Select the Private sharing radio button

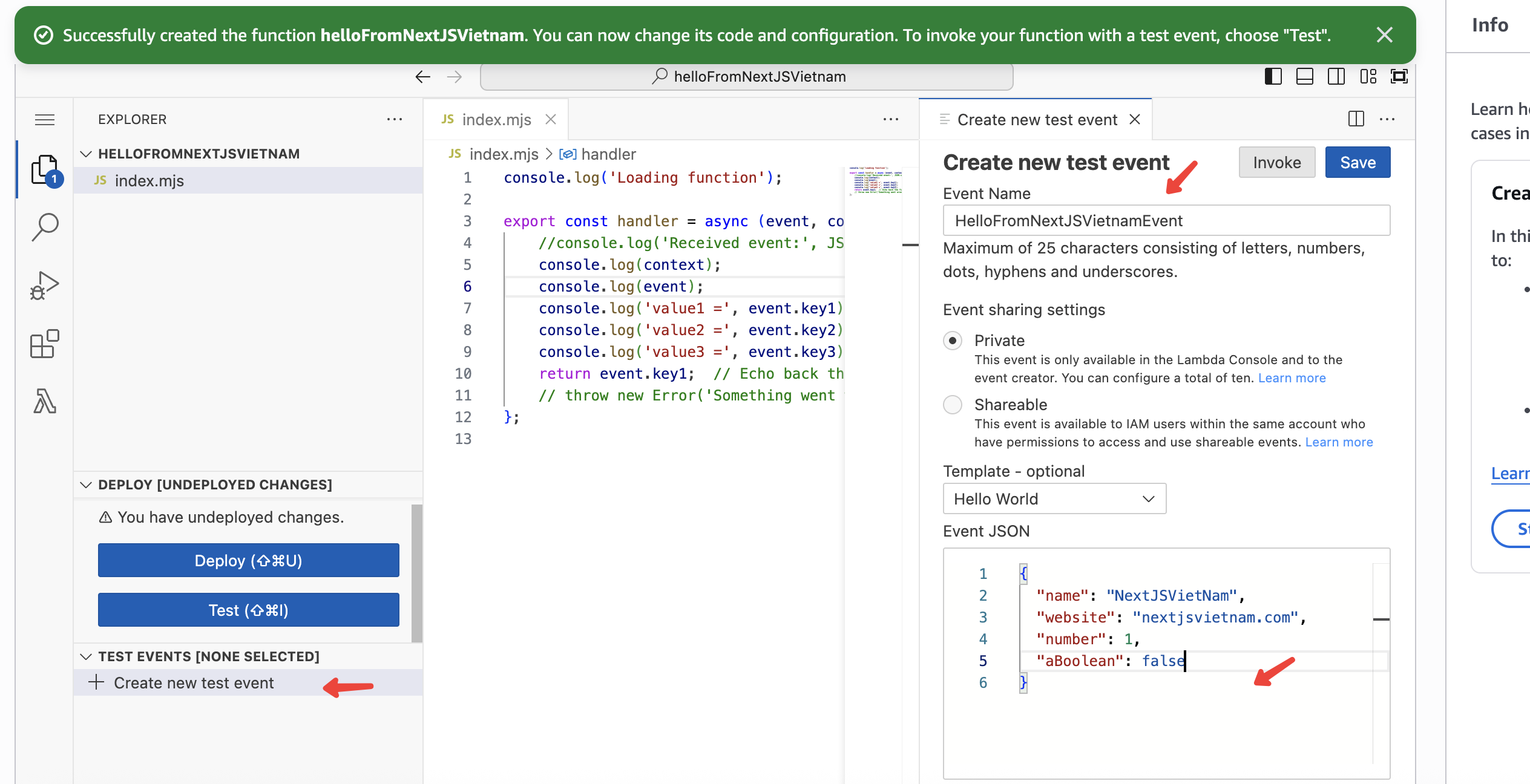(953, 341)
